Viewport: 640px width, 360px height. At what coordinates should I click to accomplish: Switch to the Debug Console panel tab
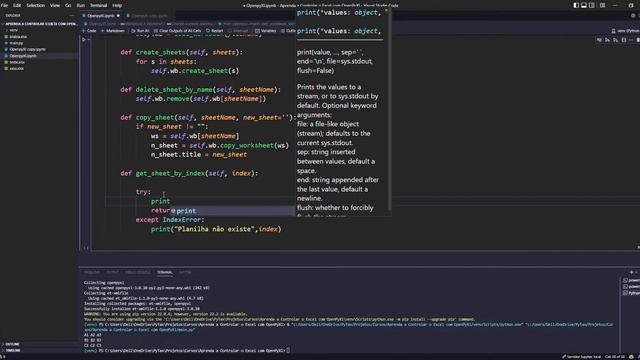(138, 272)
